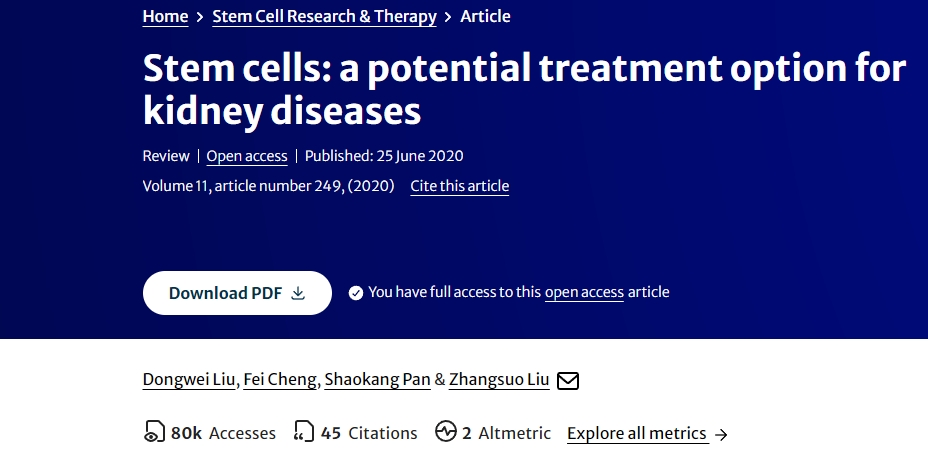
Task: Click the Open access link under the title
Action: tap(247, 156)
